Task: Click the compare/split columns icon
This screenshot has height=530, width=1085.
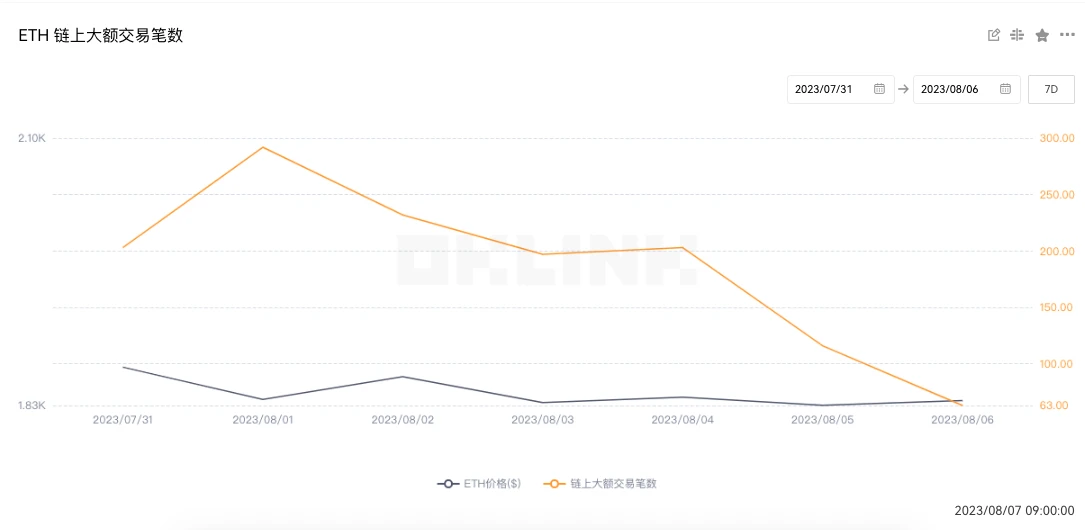Action: pyautogui.click(x=1017, y=35)
